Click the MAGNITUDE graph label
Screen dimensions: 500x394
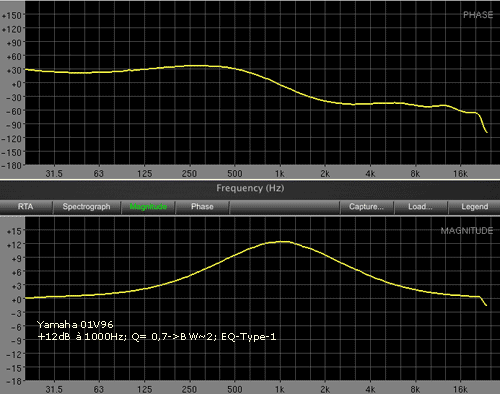466,231
